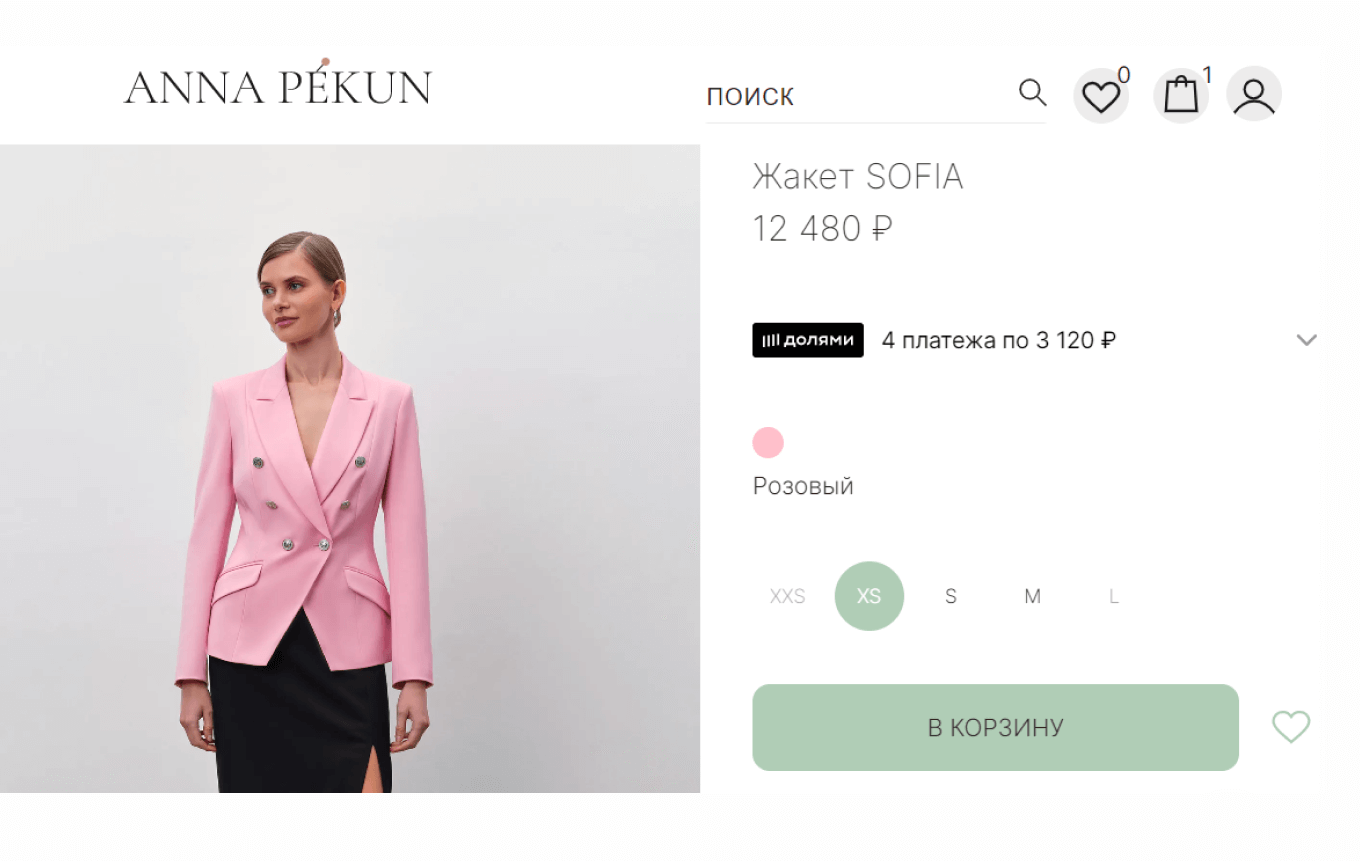The width and height of the screenshot is (1360, 861).
Task: Add the jacket with В КОРЗИНУ button
Action: point(995,727)
